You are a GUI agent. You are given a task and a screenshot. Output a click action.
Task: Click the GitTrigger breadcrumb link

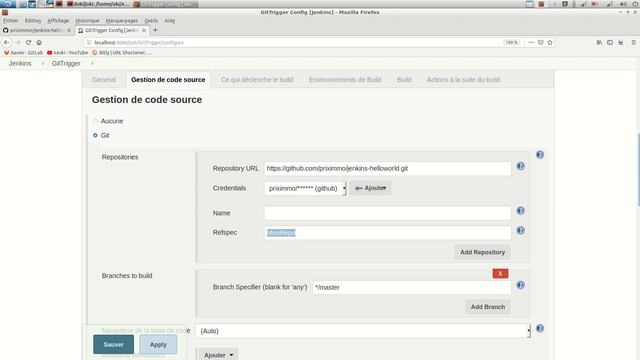[66, 64]
